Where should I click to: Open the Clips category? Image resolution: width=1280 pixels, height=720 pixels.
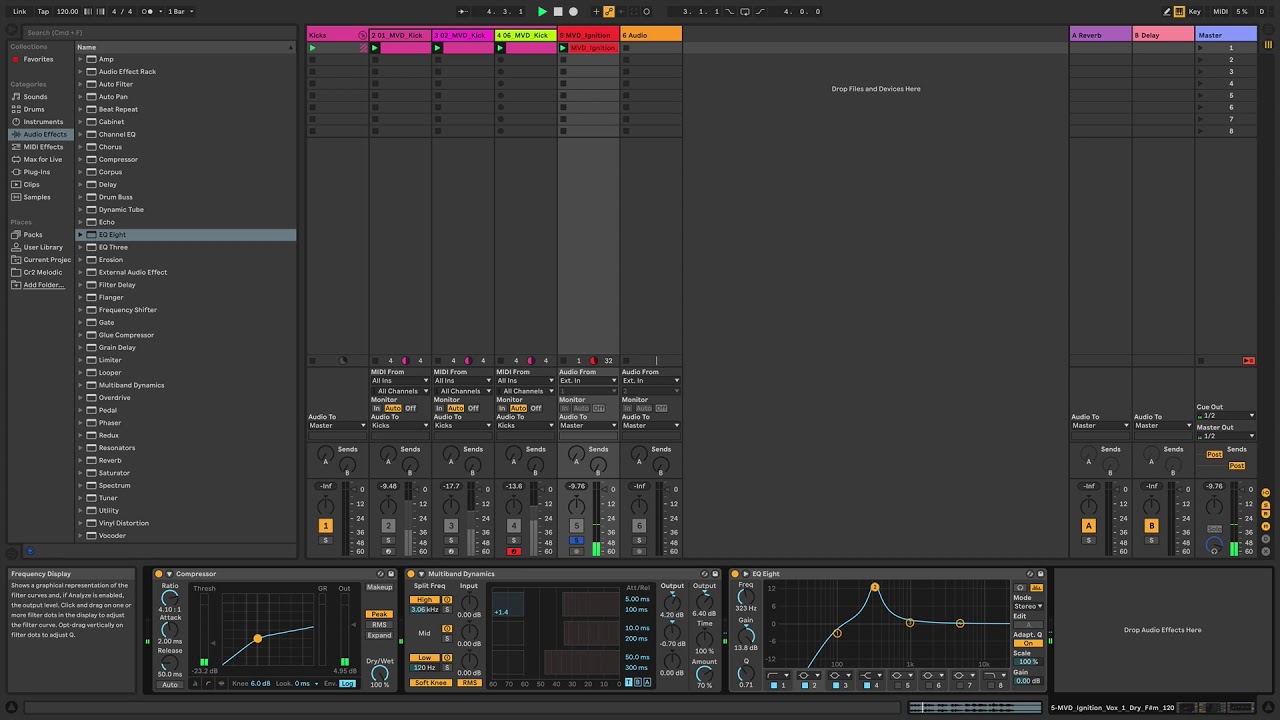pos(32,184)
